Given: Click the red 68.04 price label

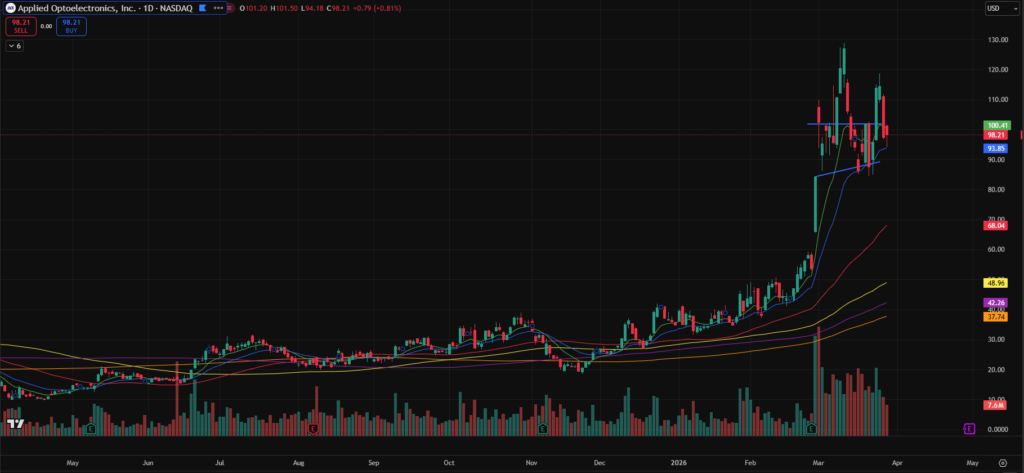Looking at the screenshot, I should pyautogui.click(x=996, y=225).
